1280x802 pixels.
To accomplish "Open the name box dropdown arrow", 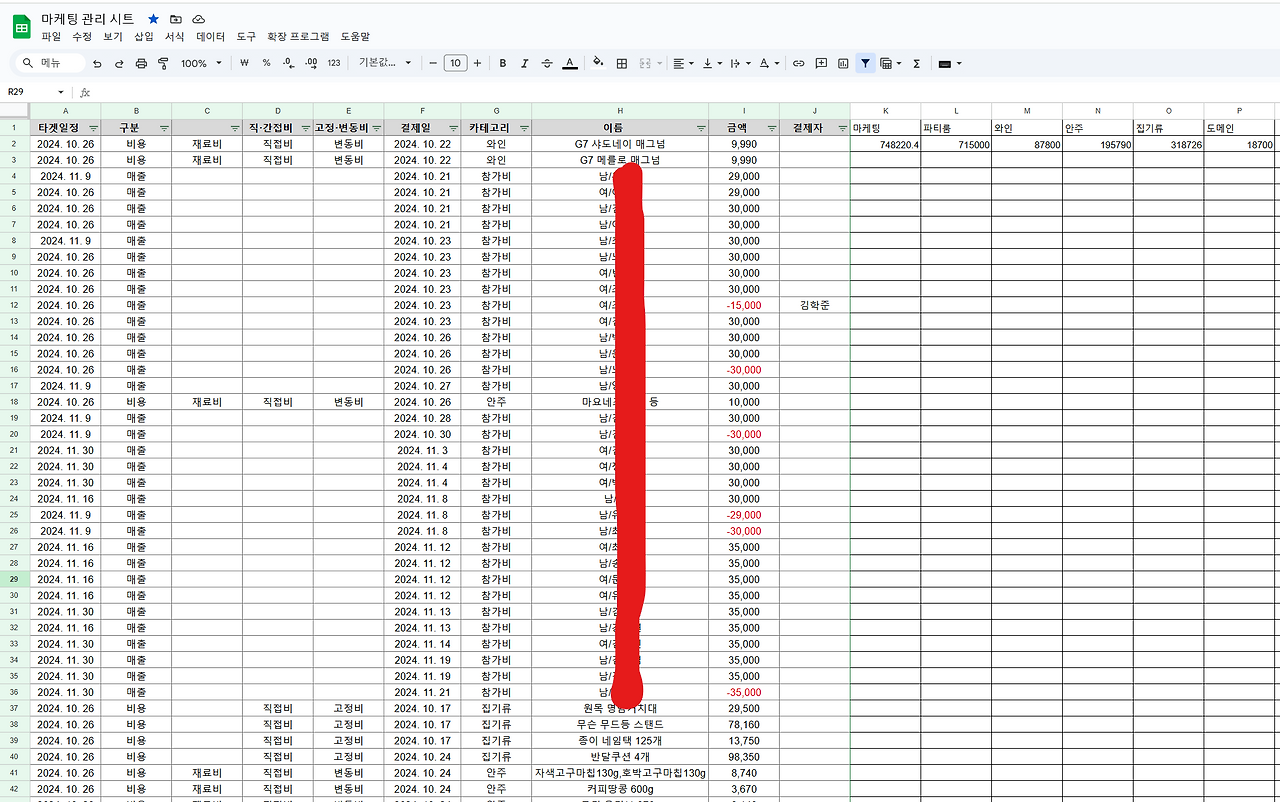I will point(61,92).
